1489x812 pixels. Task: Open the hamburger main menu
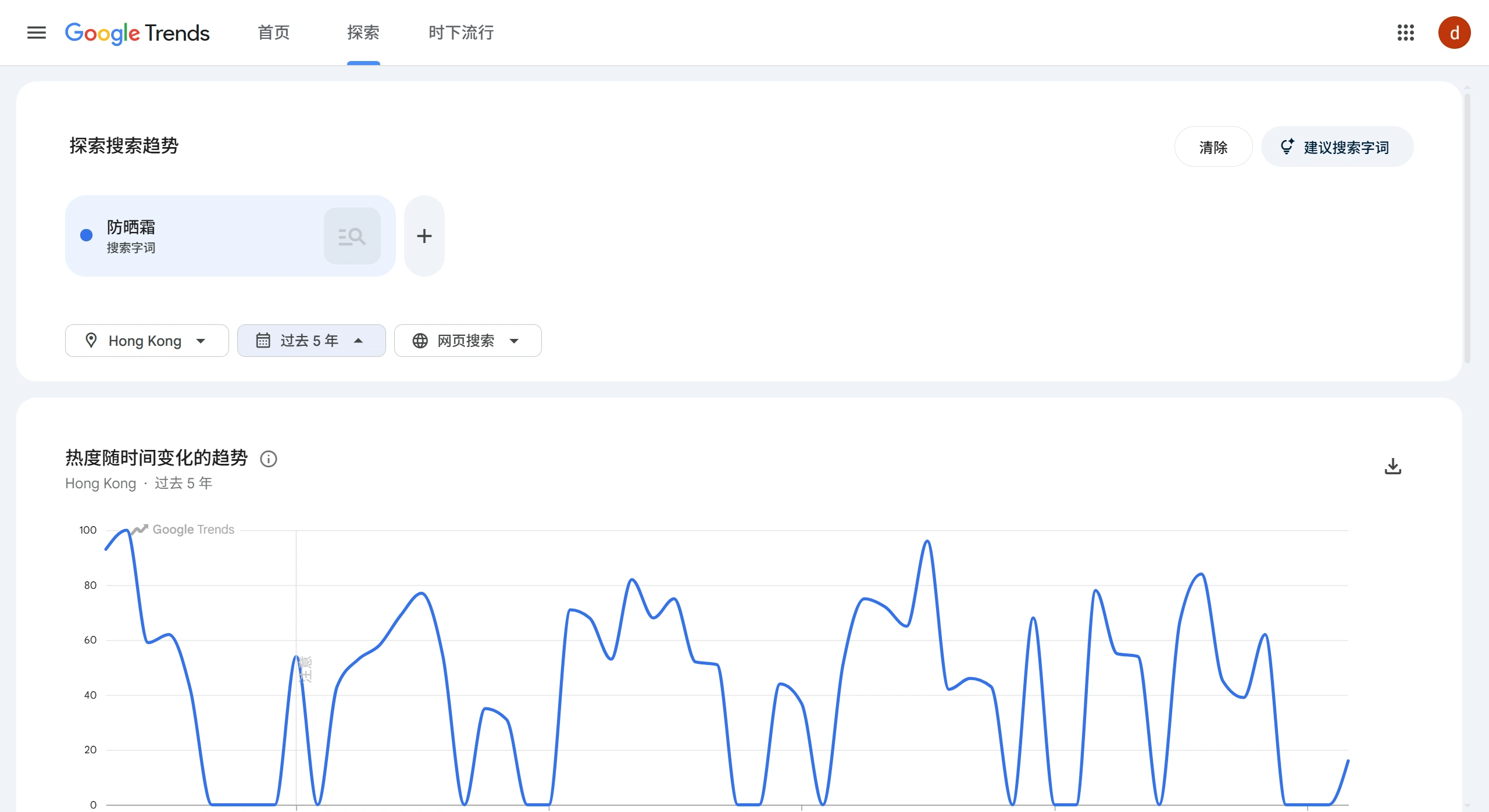point(36,33)
